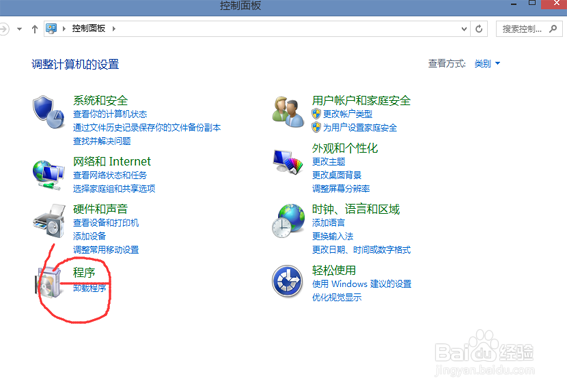Open 选择家庭组和共享选项 link
Viewport: 567px width, 390px height.
click(114, 189)
